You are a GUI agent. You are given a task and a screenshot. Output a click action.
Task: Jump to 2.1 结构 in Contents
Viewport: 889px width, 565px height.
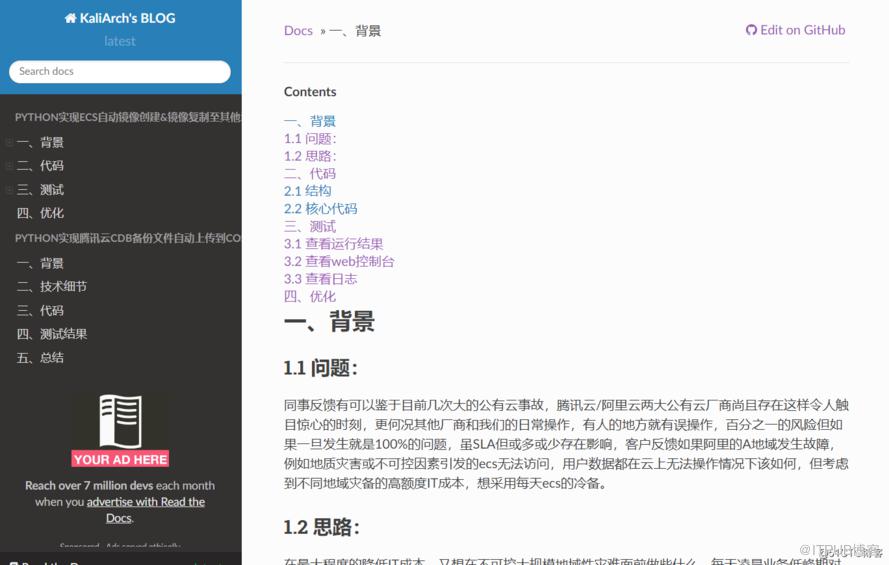click(x=308, y=191)
